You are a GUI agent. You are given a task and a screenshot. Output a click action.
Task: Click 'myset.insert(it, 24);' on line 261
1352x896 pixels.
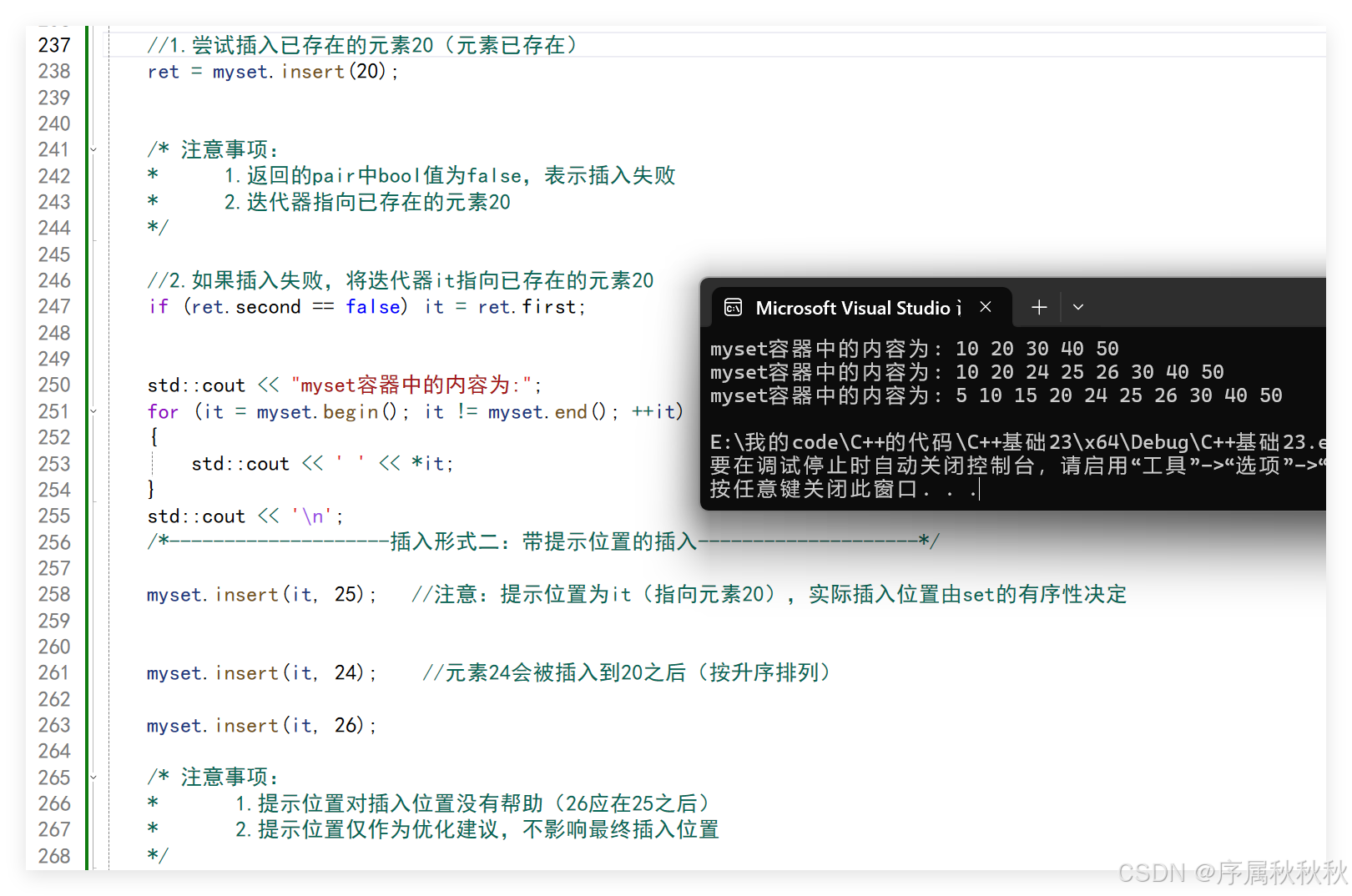pyautogui.click(x=262, y=673)
